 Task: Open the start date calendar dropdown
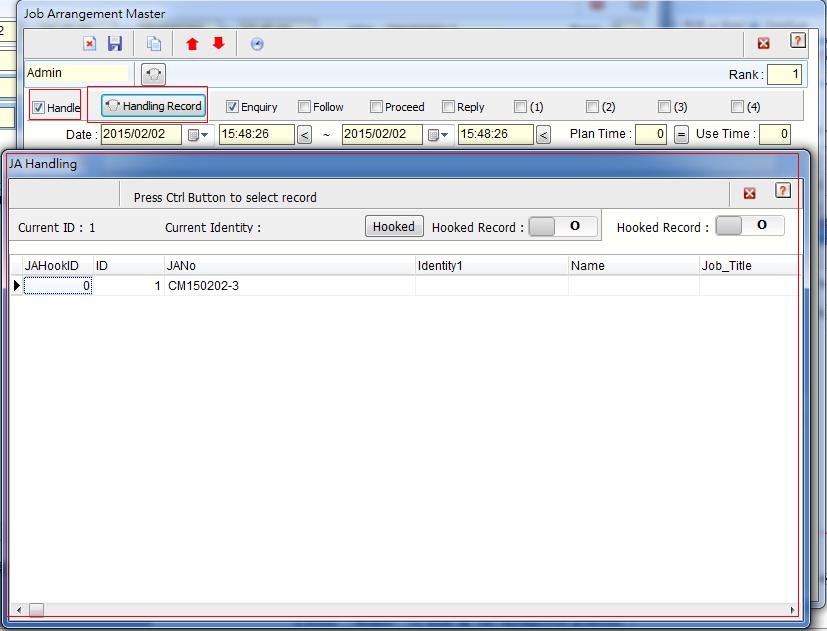(198, 135)
